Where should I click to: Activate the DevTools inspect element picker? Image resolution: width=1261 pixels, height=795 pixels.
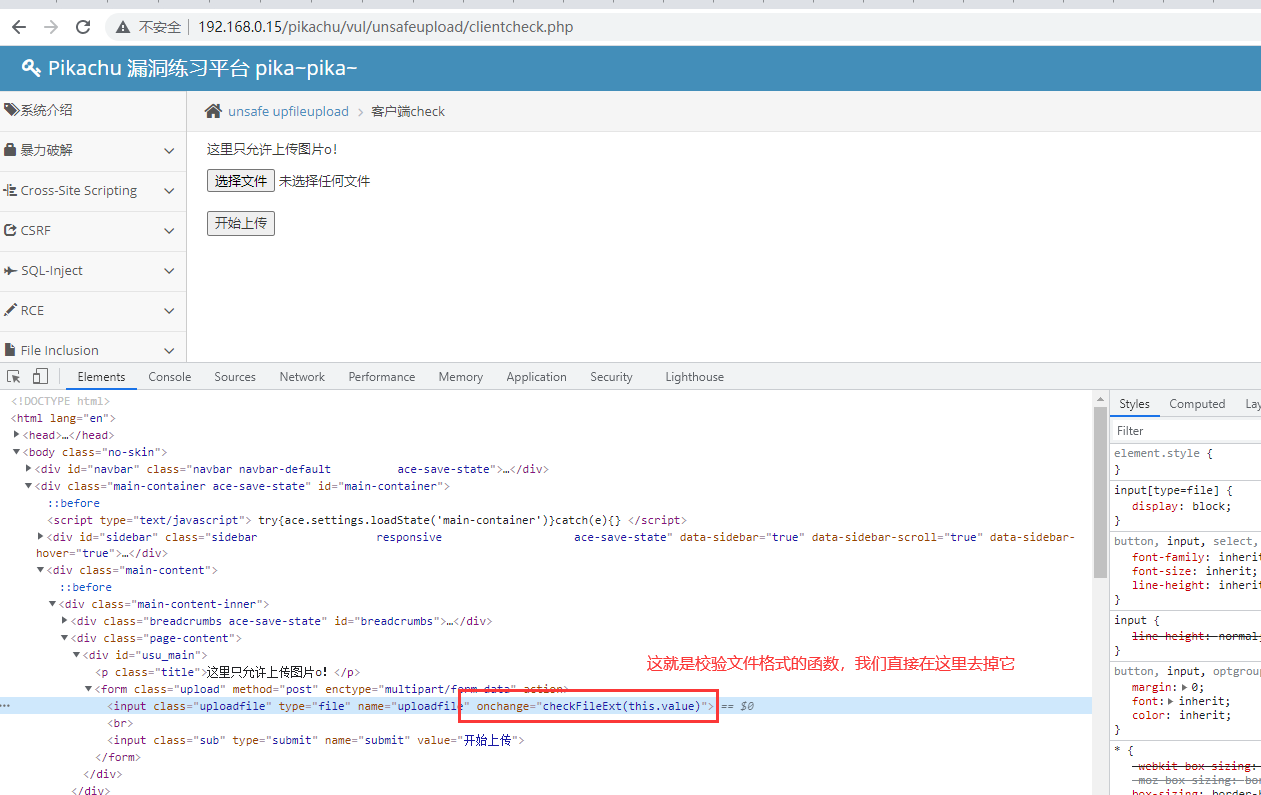pyautogui.click(x=14, y=377)
